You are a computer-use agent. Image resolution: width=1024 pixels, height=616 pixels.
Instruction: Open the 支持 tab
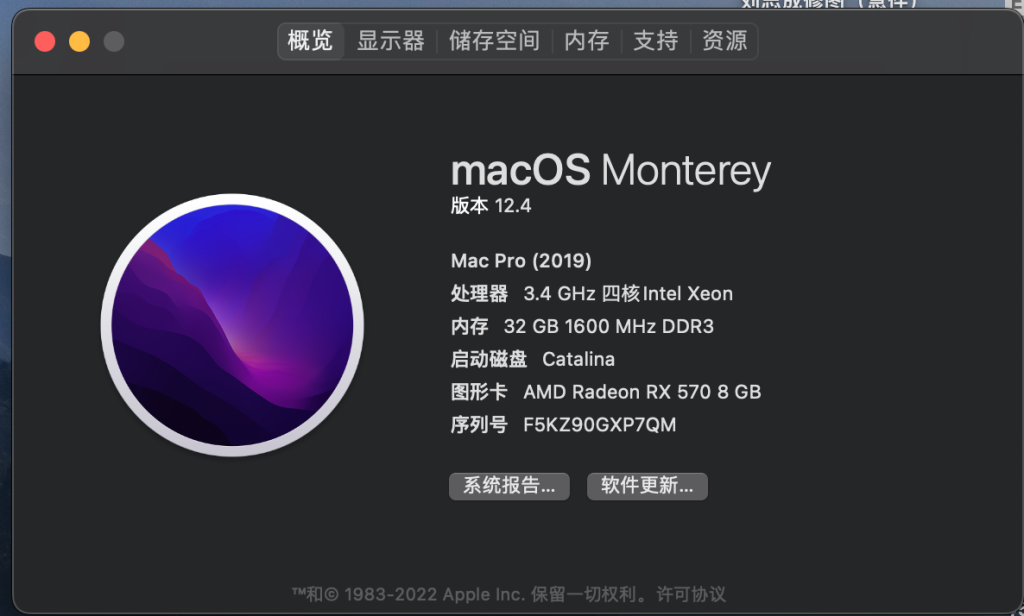[656, 41]
